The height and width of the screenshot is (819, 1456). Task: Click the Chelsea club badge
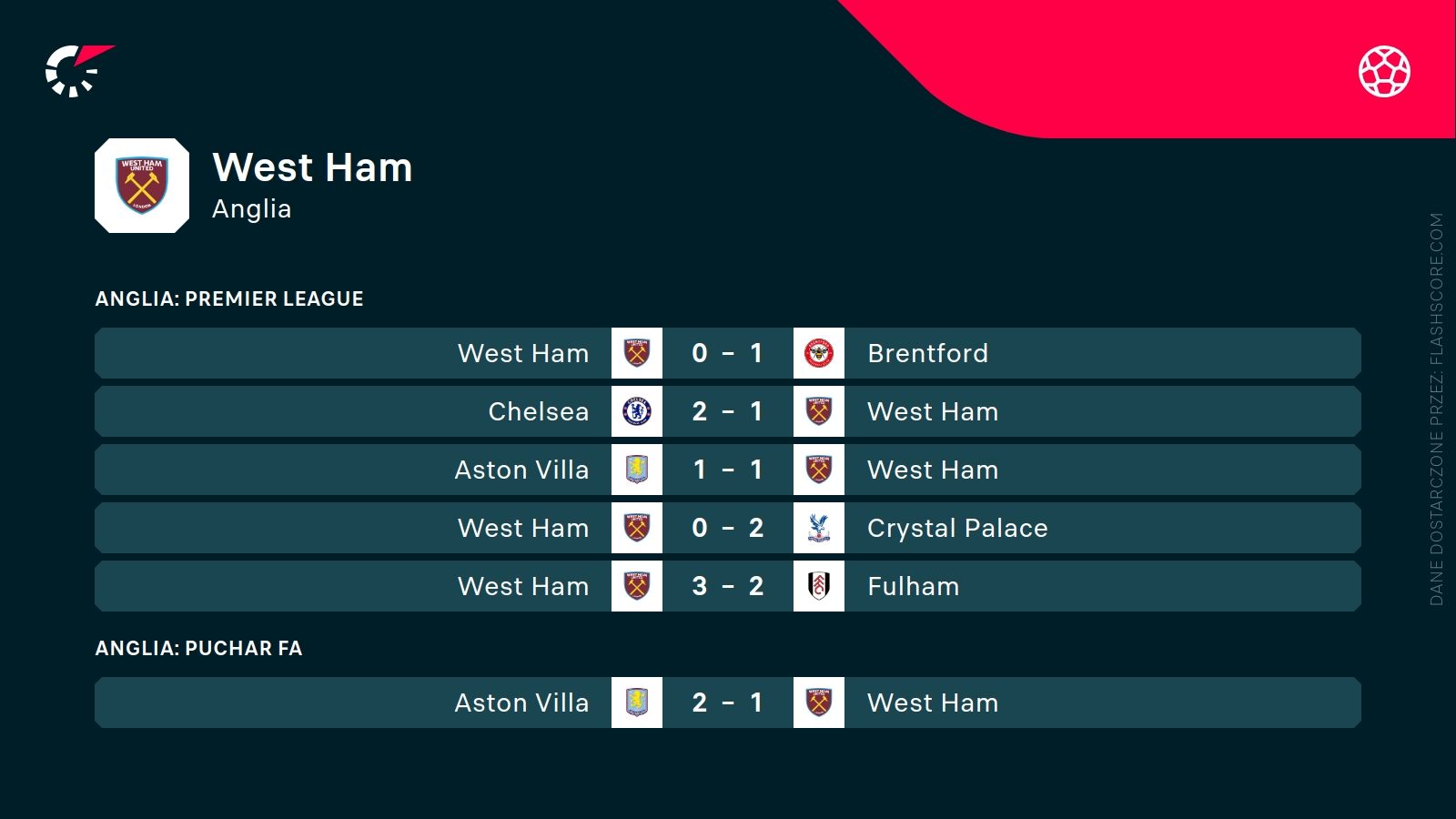[637, 411]
